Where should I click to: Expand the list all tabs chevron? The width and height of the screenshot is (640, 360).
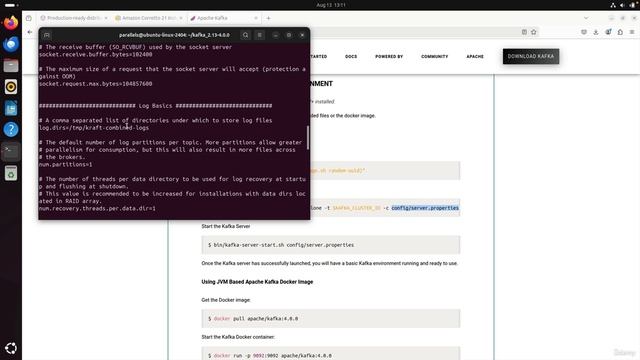click(586, 18)
